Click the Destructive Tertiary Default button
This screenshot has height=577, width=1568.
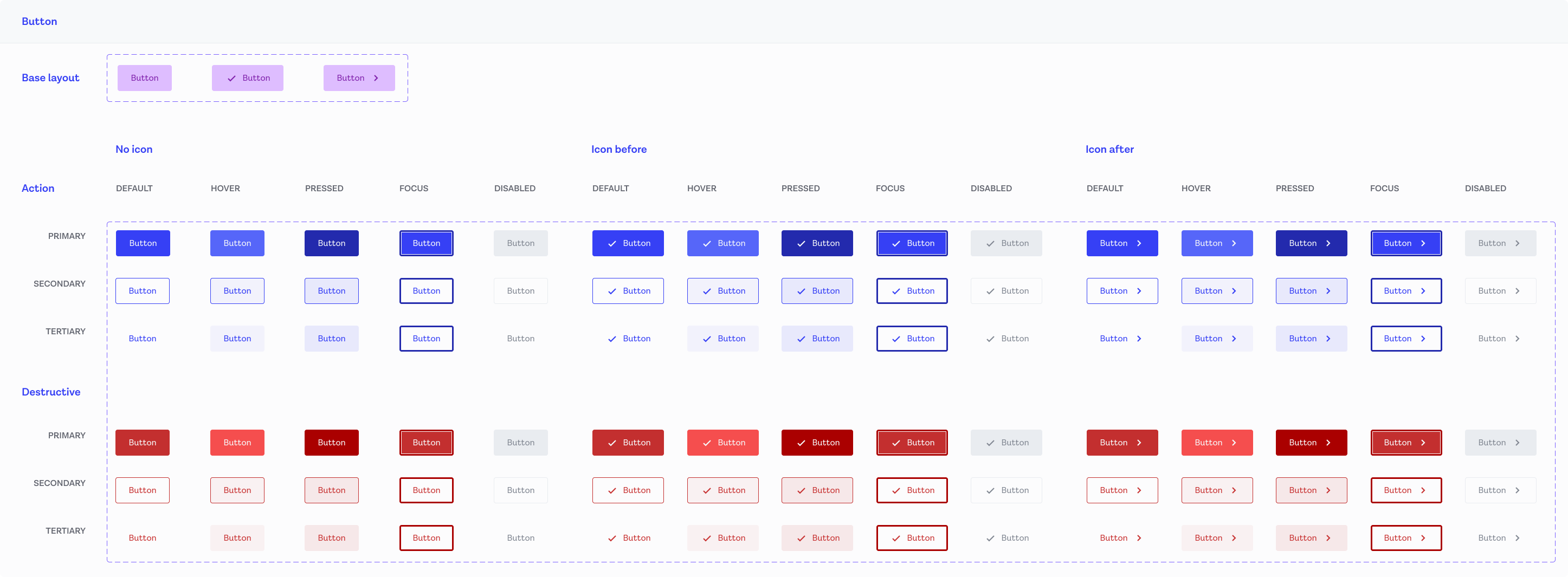click(143, 538)
